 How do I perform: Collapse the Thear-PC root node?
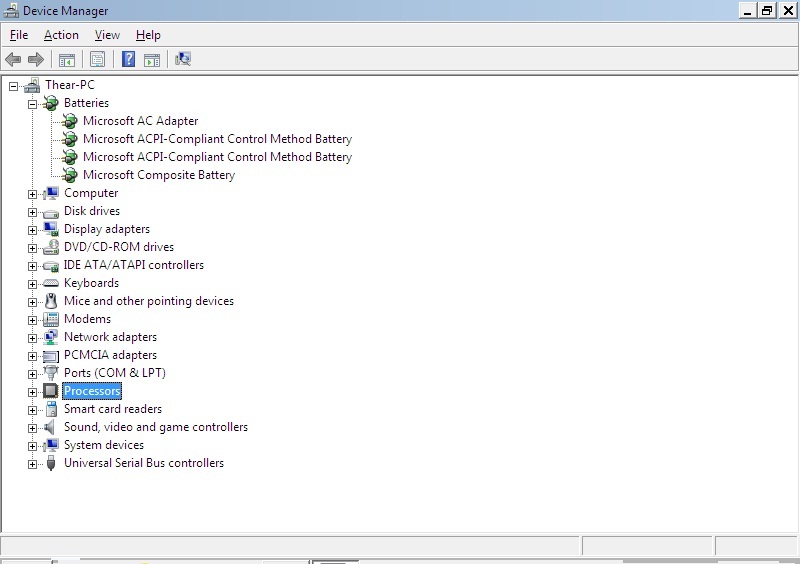coord(13,86)
